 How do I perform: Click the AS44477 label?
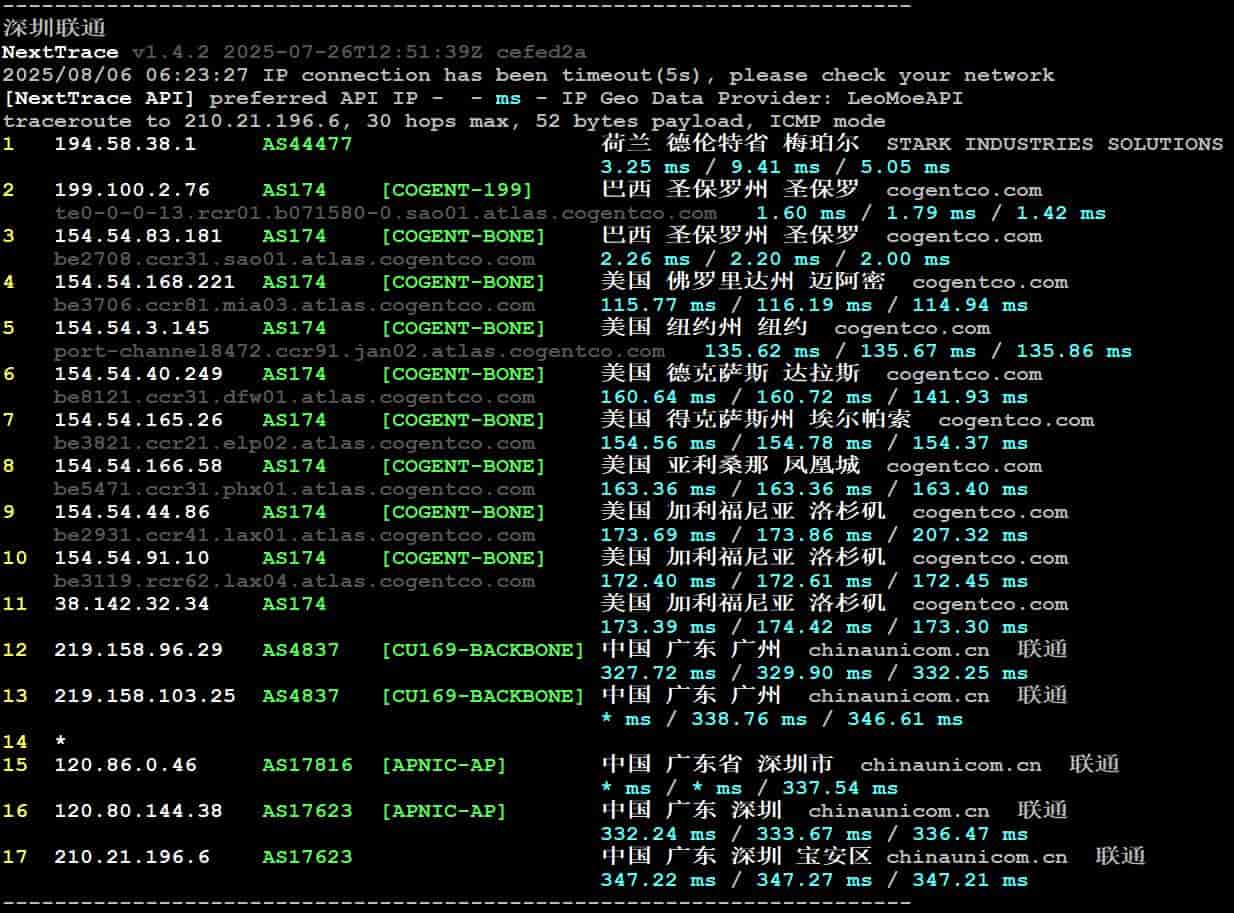pyautogui.click(x=307, y=144)
